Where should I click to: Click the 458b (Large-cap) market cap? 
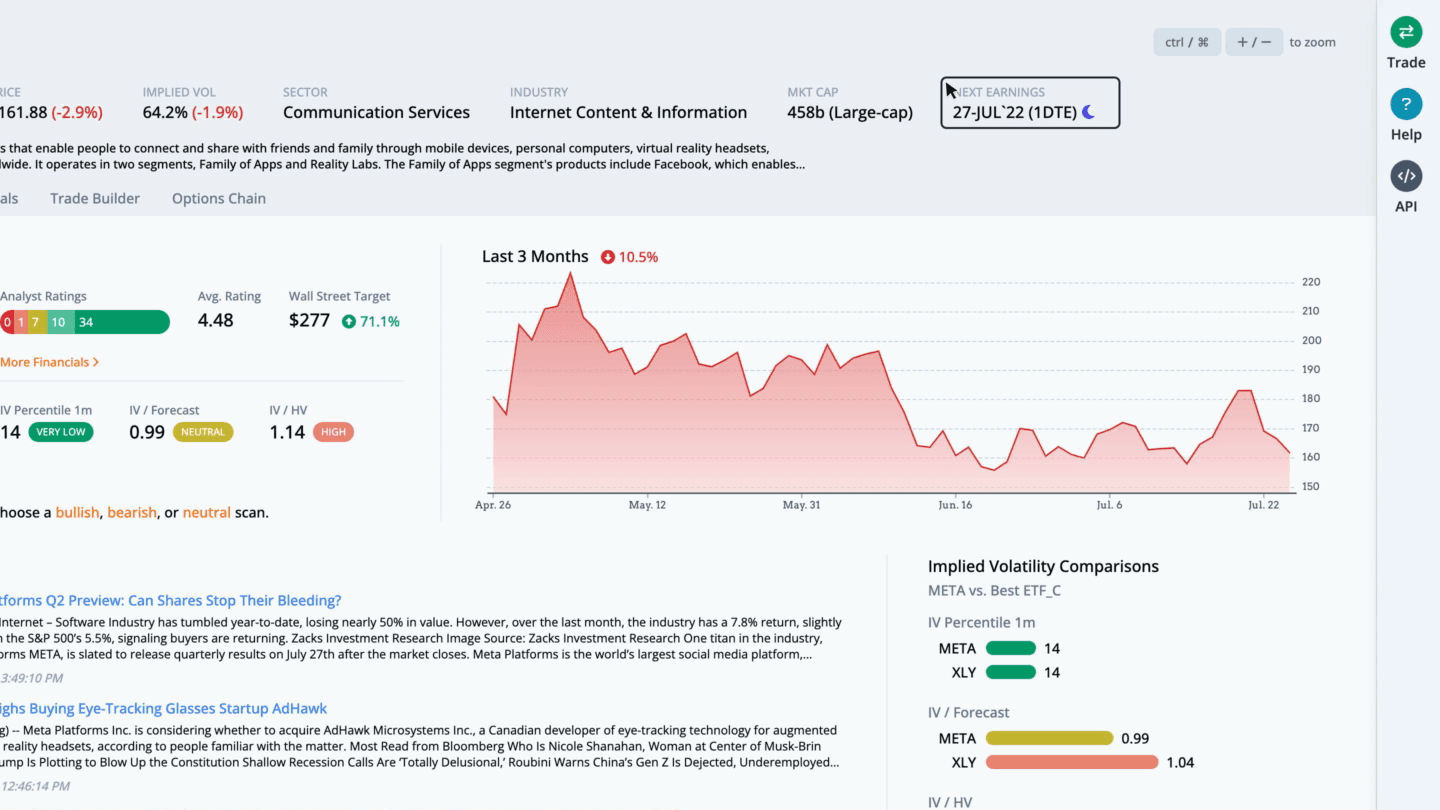[x=850, y=112]
